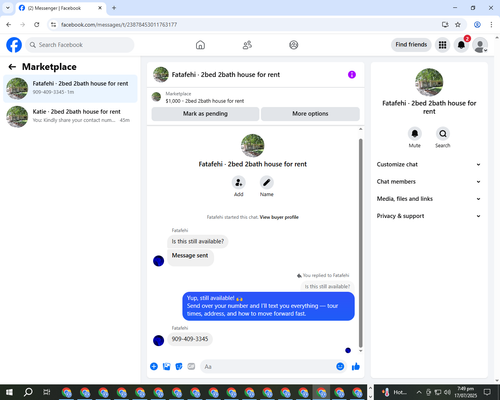This screenshot has height=400, width=500.
Task: Expand Chat members section
Action: point(429,182)
